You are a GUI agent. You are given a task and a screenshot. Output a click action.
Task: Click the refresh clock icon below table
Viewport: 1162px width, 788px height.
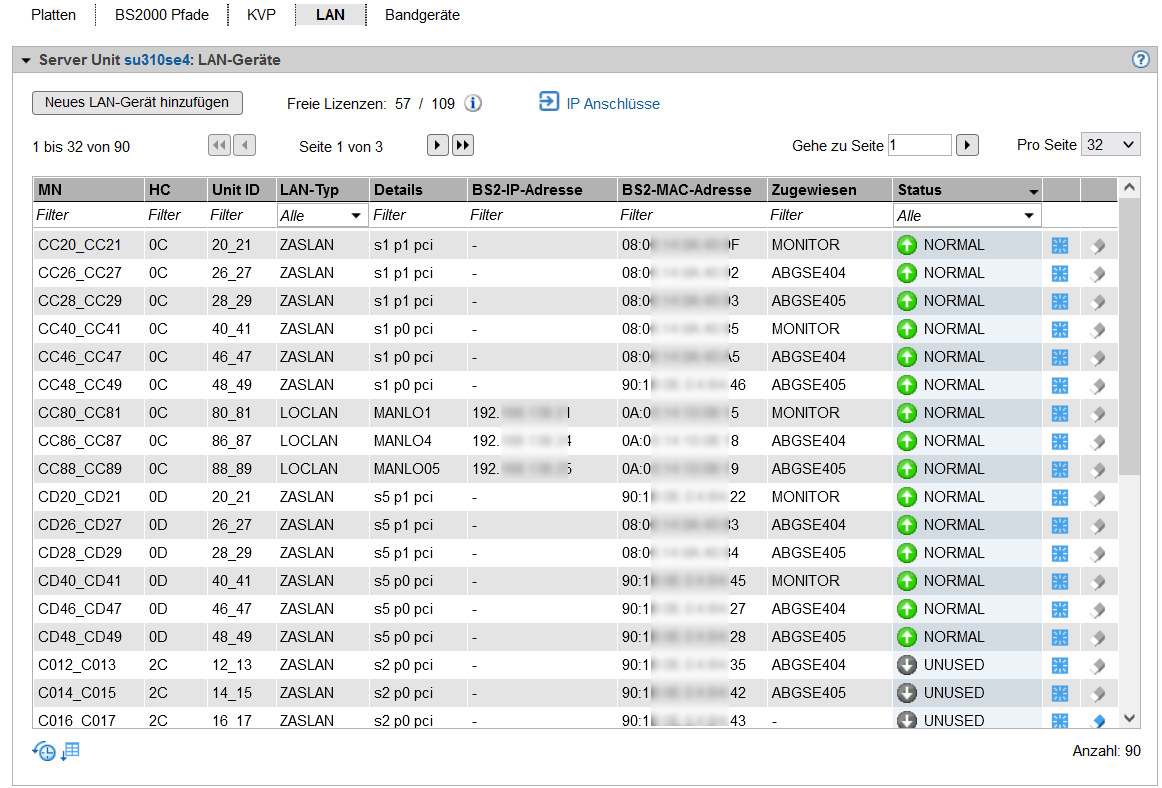click(44, 752)
